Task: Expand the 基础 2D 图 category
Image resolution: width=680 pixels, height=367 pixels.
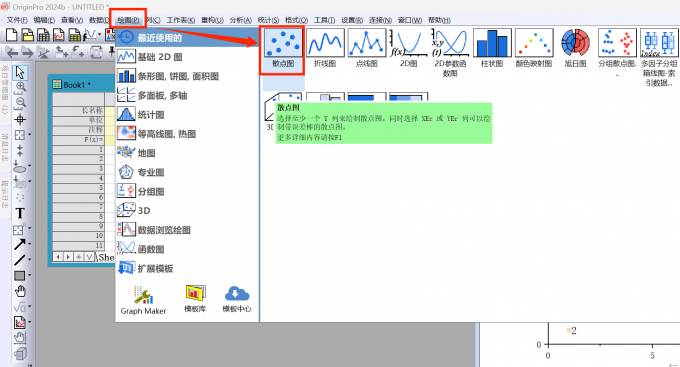Action: (187, 57)
